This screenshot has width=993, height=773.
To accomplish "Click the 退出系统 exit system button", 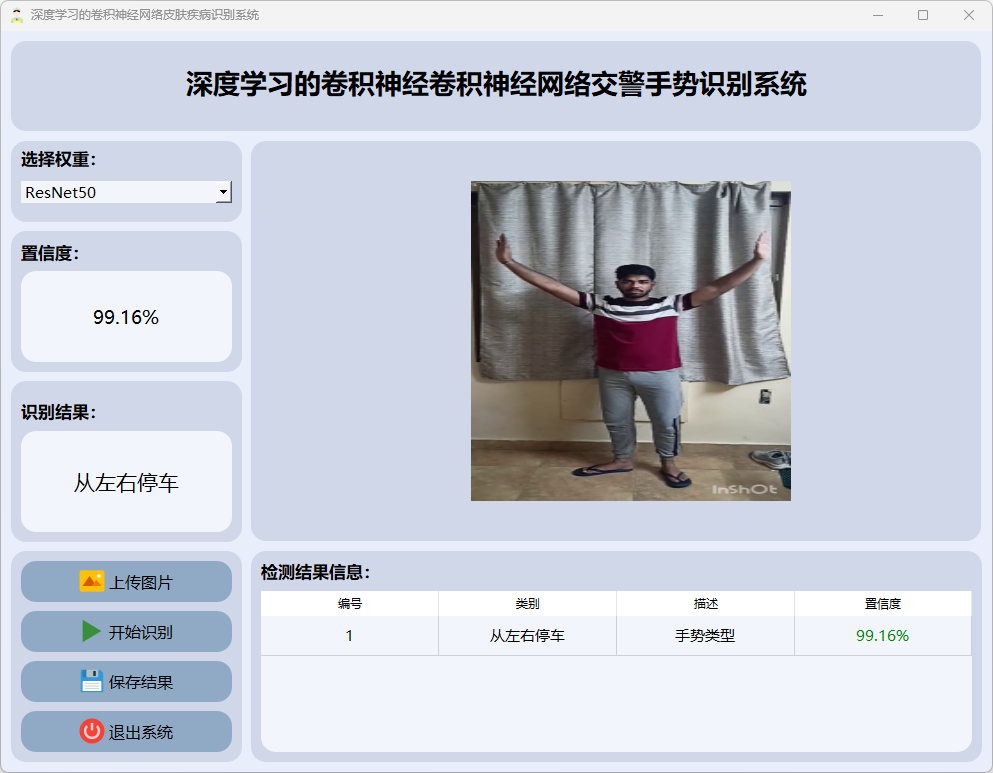I will [127, 732].
